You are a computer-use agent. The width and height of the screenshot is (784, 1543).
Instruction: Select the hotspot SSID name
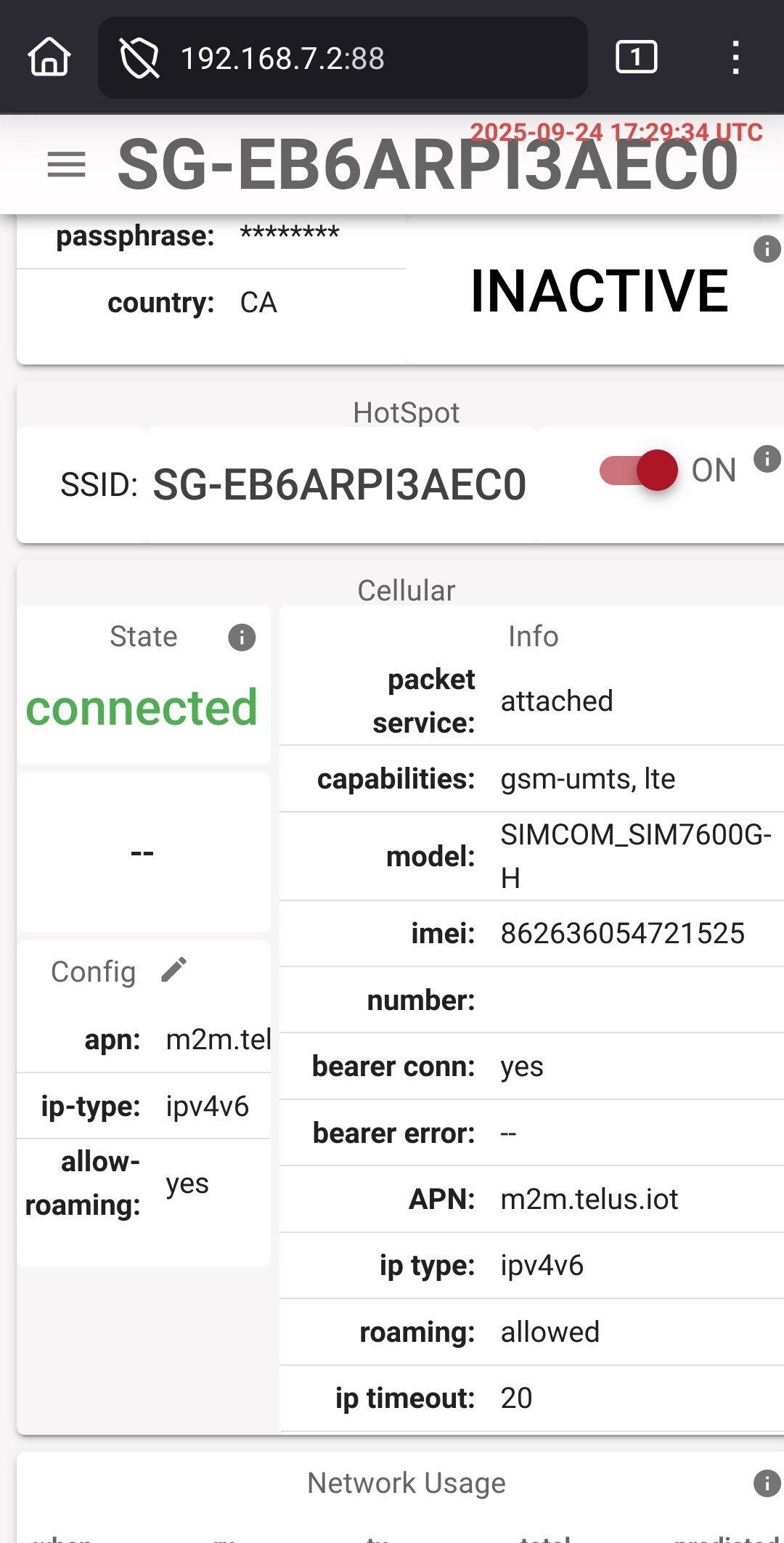[339, 485]
